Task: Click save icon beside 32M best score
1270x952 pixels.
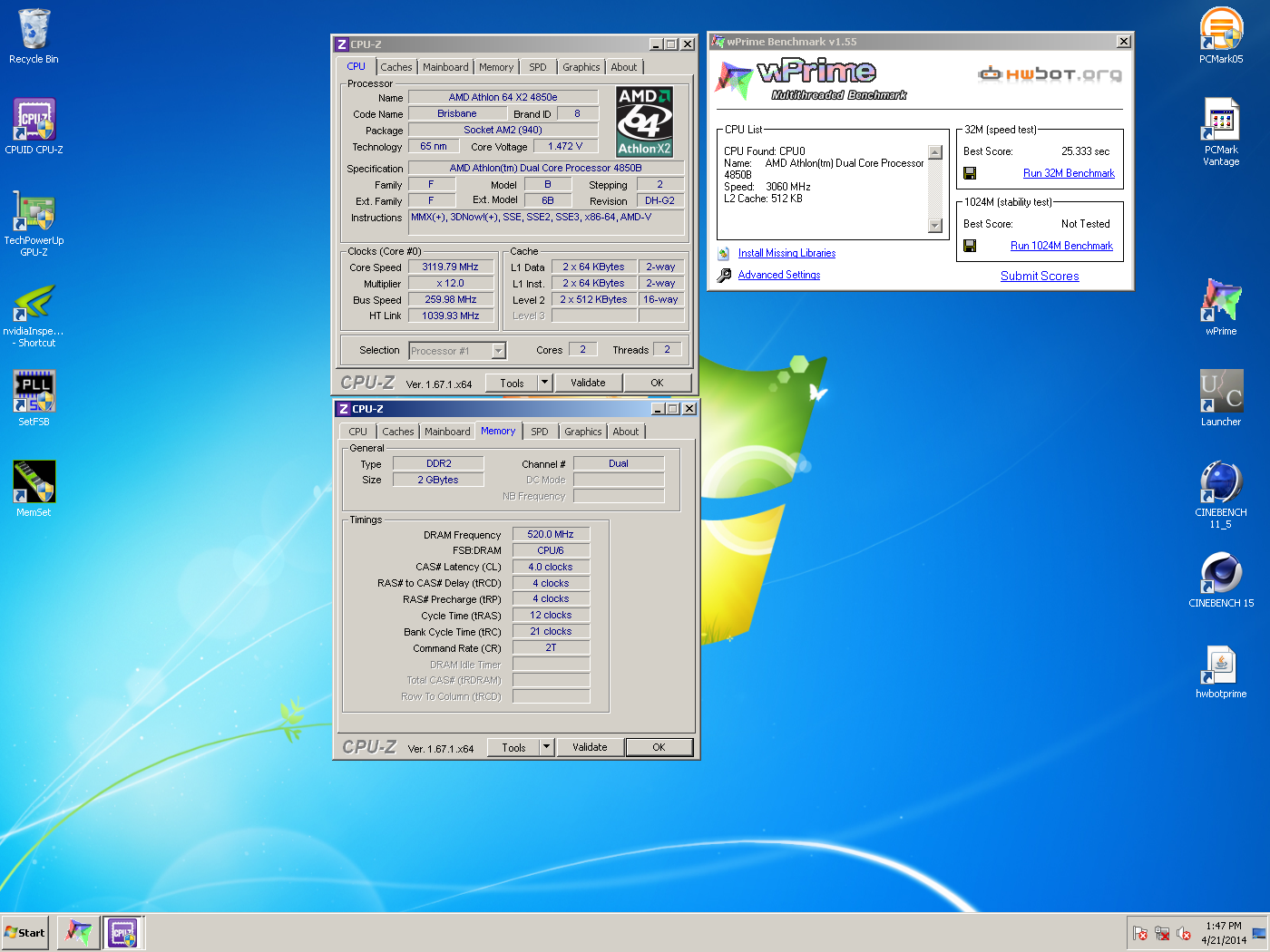Action: point(970,173)
